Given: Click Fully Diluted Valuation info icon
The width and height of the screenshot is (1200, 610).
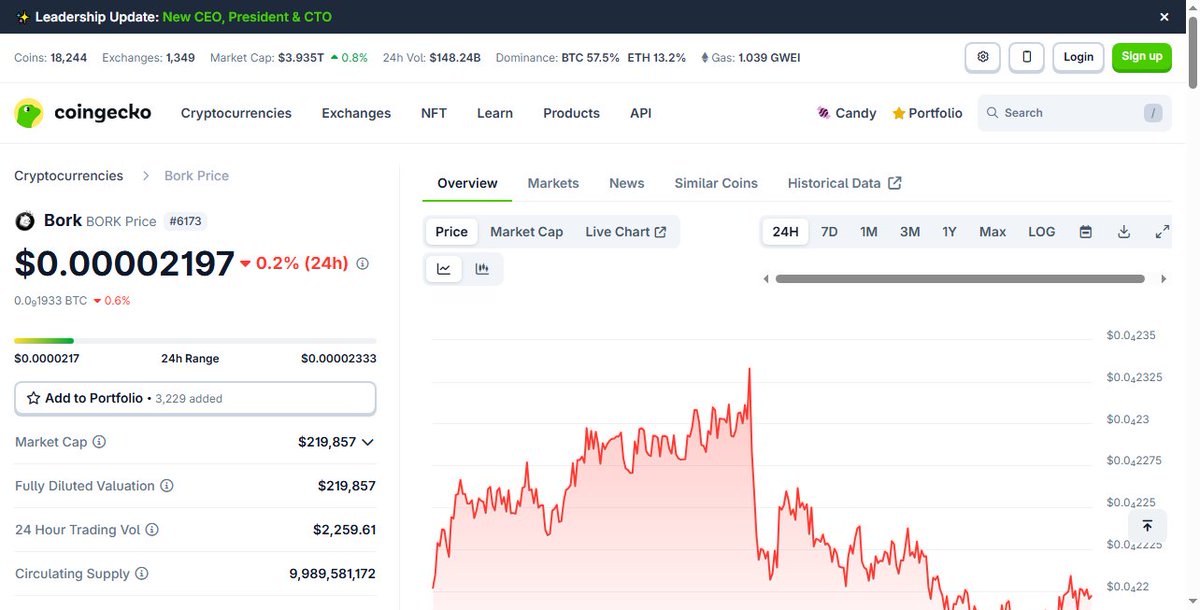Looking at the screenshot, I should (x=167, y=486).
